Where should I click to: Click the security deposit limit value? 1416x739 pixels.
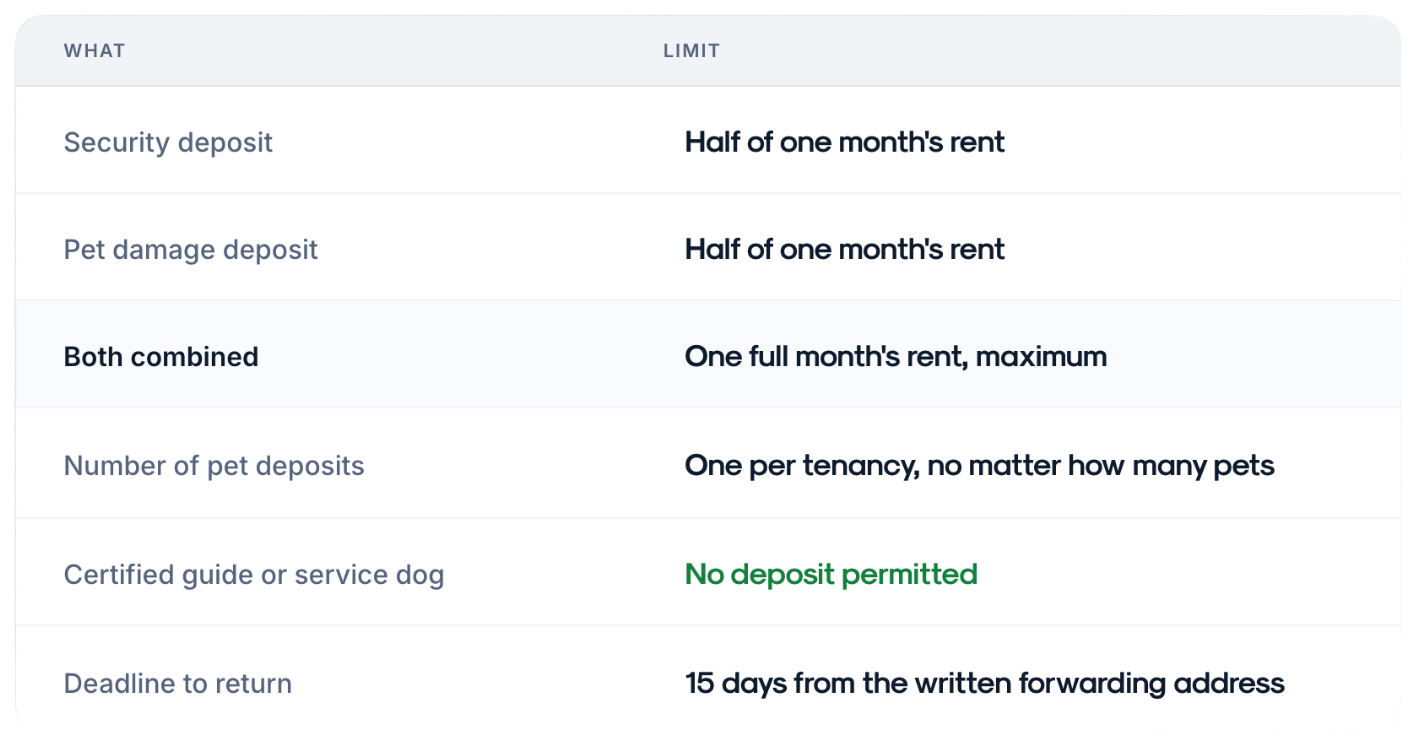(845, 142)
